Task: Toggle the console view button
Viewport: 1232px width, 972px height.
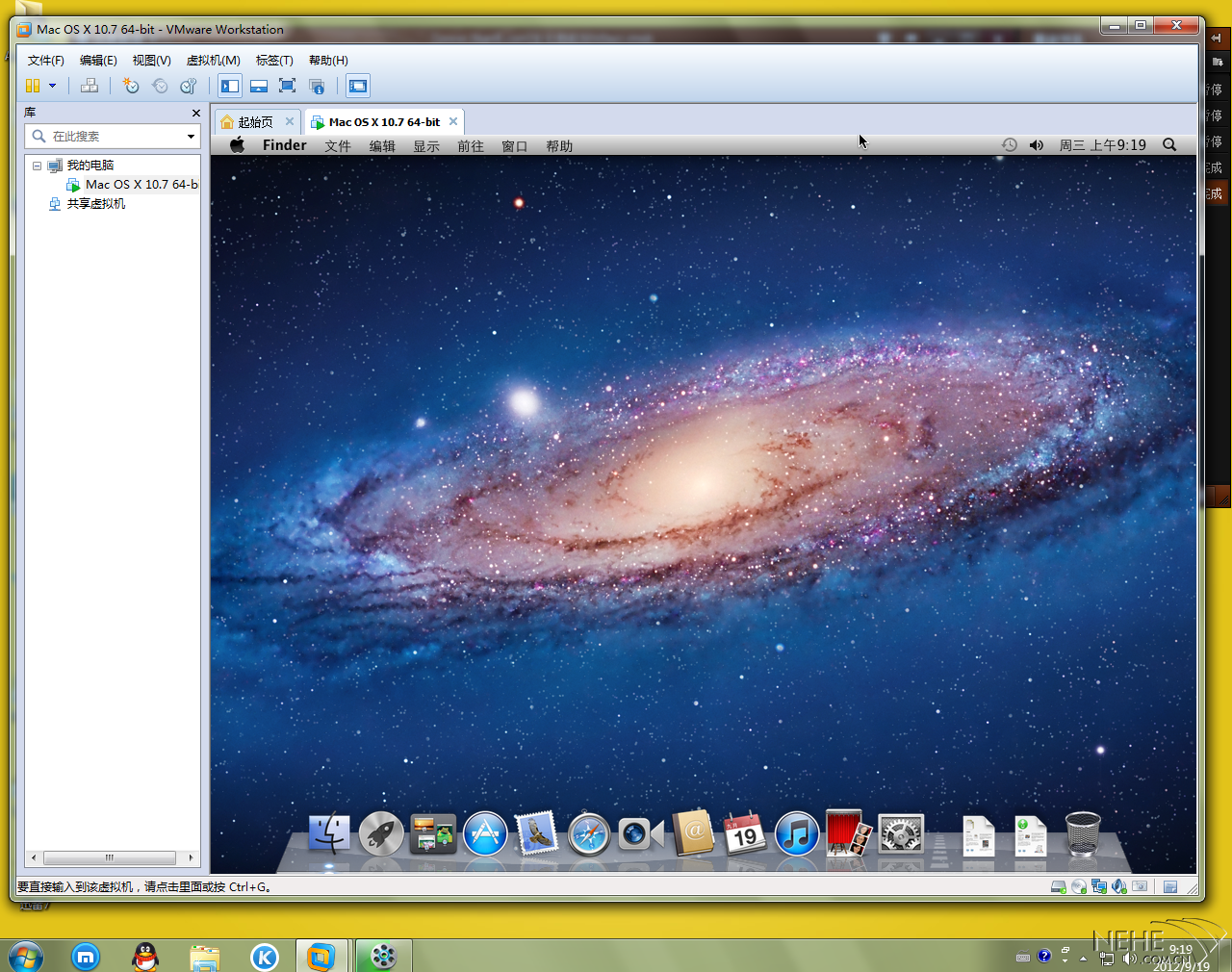Action: click(x=358, y=86)
